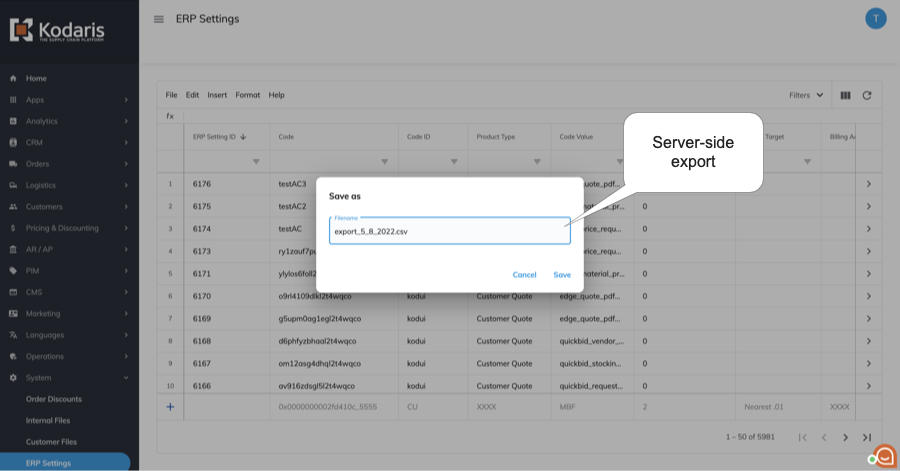Select cell 6169 in ERP Setting ID
Viewport: 900px width, 471px height.
pyautogui.click(x=227, y=318)
